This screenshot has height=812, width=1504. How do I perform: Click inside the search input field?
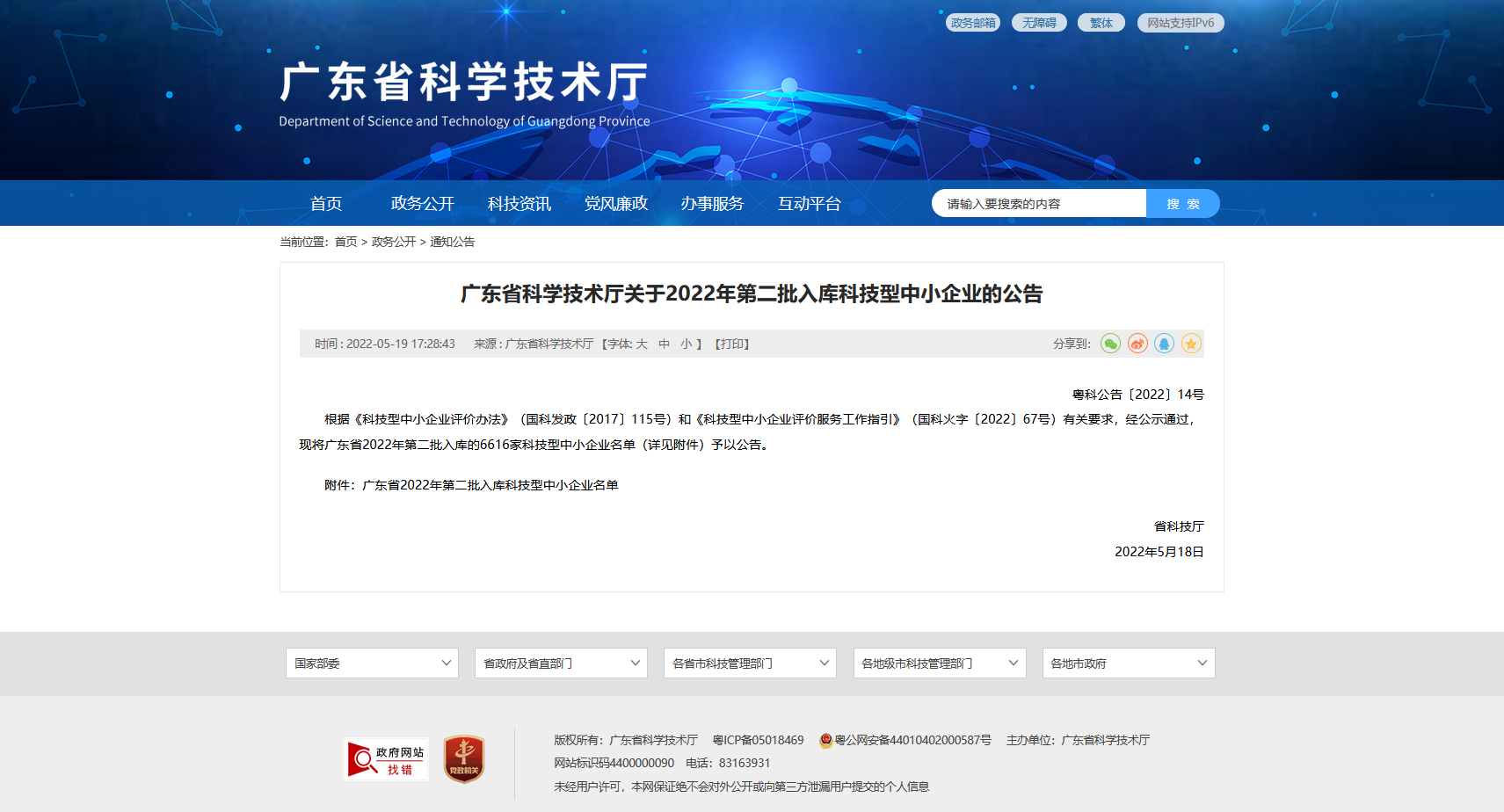tap(1037, 203)
